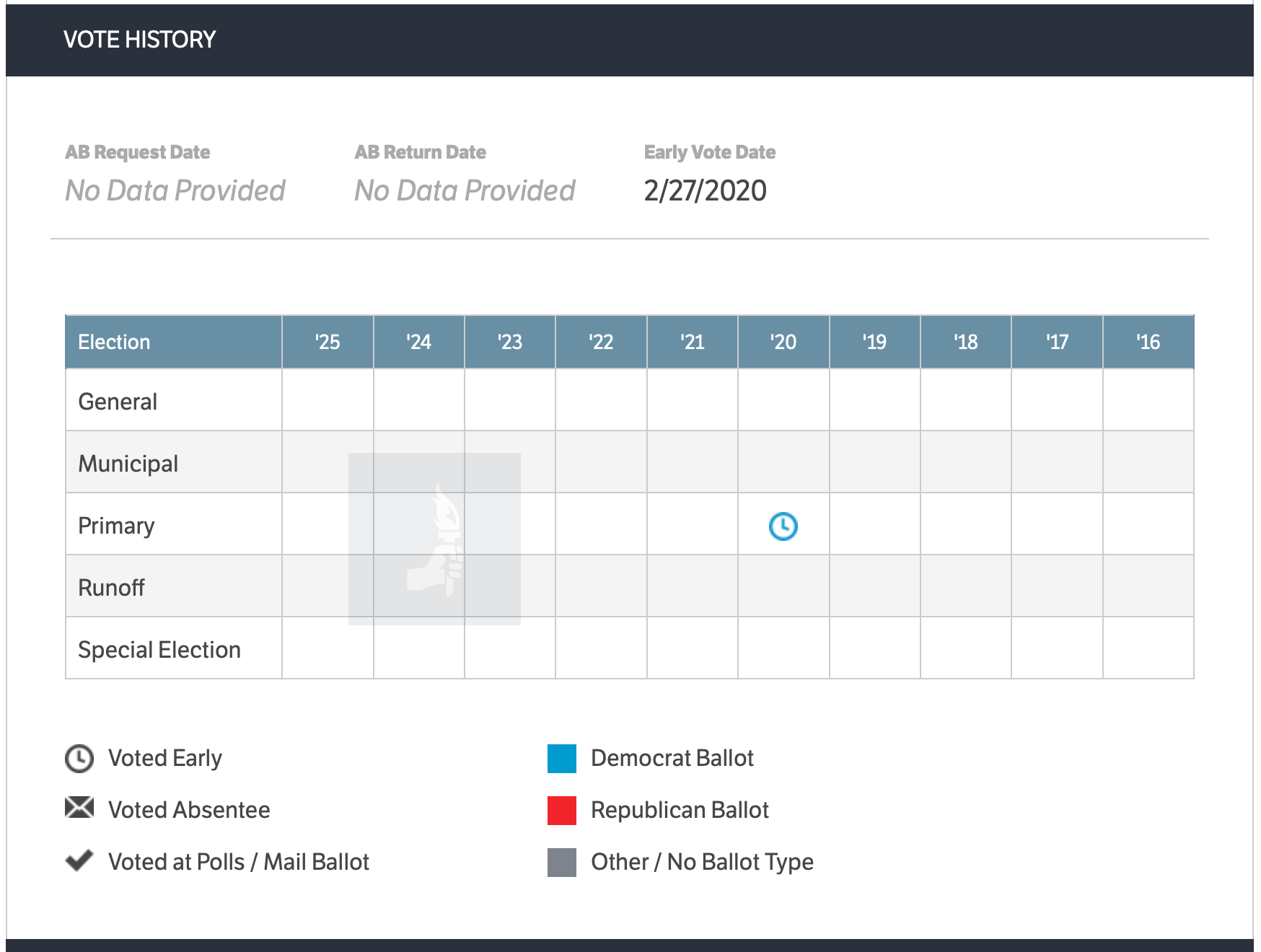
Task: Click the General row label
Action: point(118,402)
